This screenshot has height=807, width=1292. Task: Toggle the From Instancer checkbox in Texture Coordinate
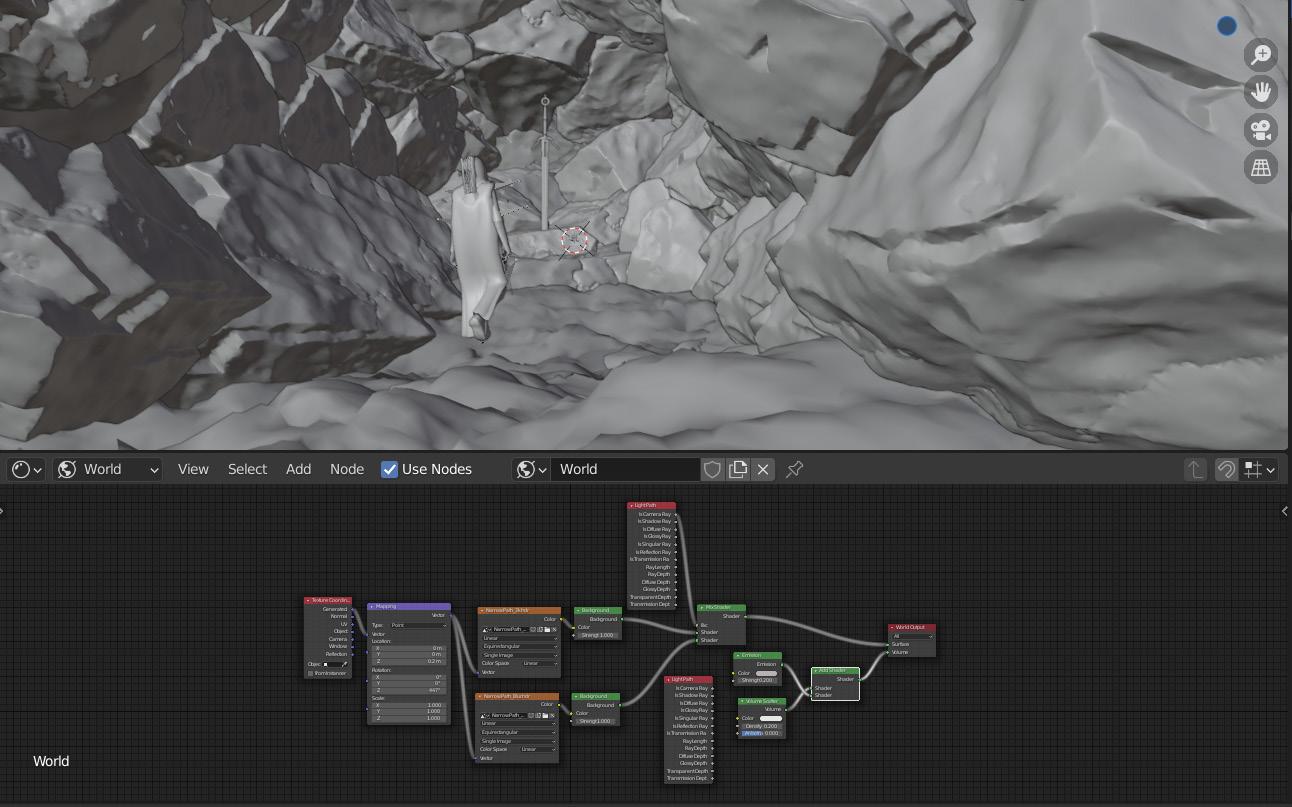(x=311, y=673)
